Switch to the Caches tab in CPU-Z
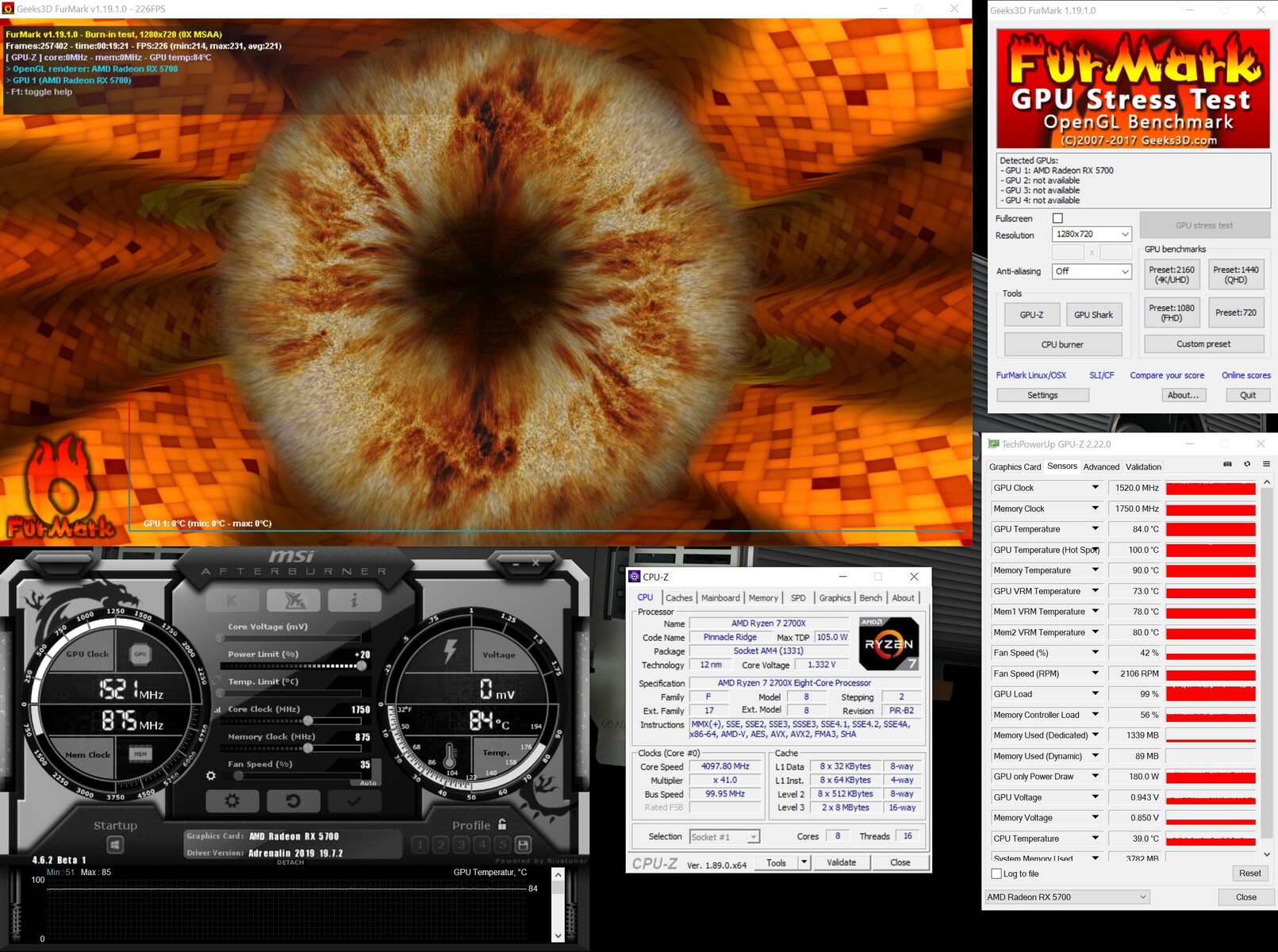The image size is (1278, 952). 678,598
